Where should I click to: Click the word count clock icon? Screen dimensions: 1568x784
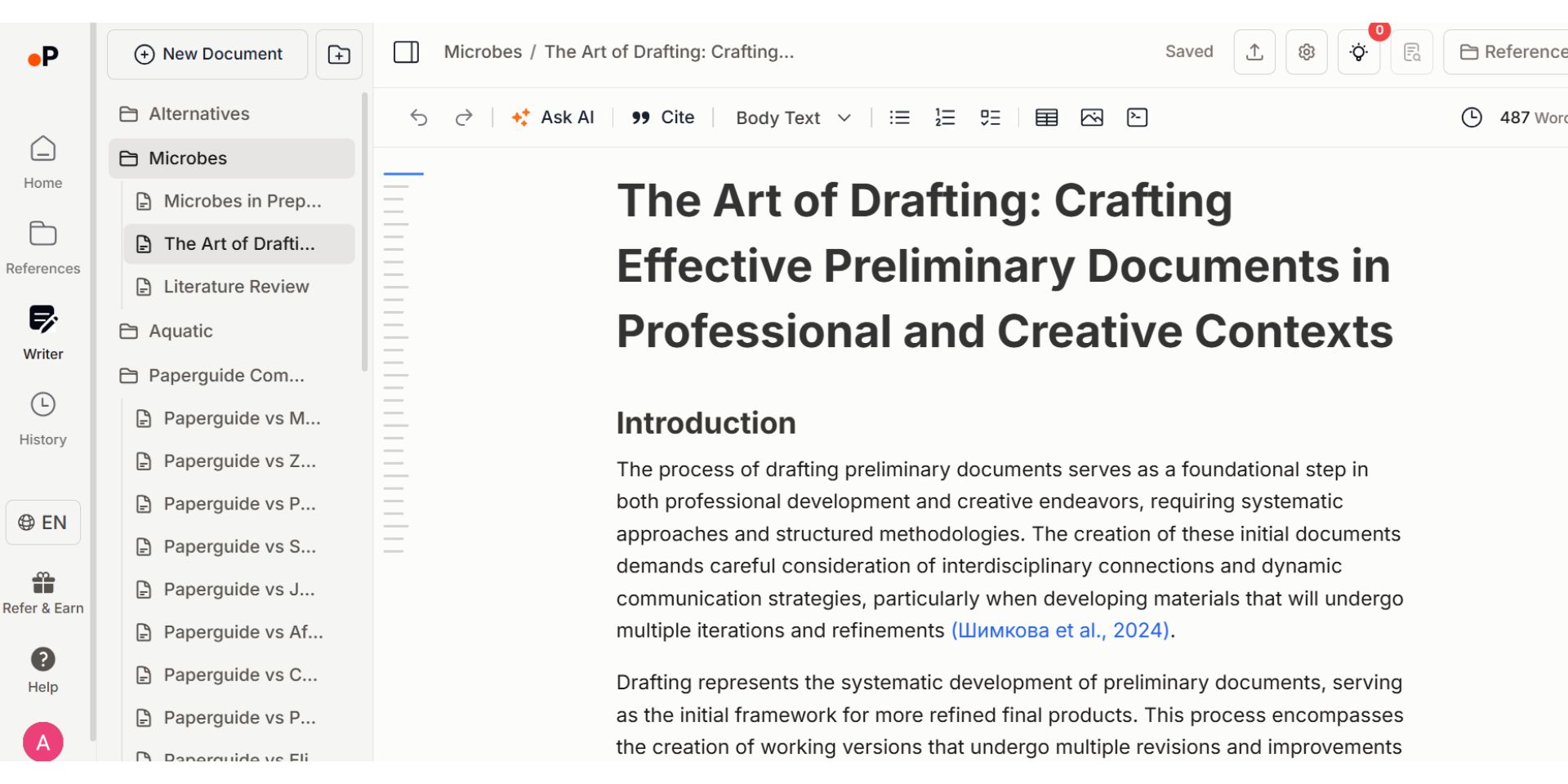(1472, 118)
